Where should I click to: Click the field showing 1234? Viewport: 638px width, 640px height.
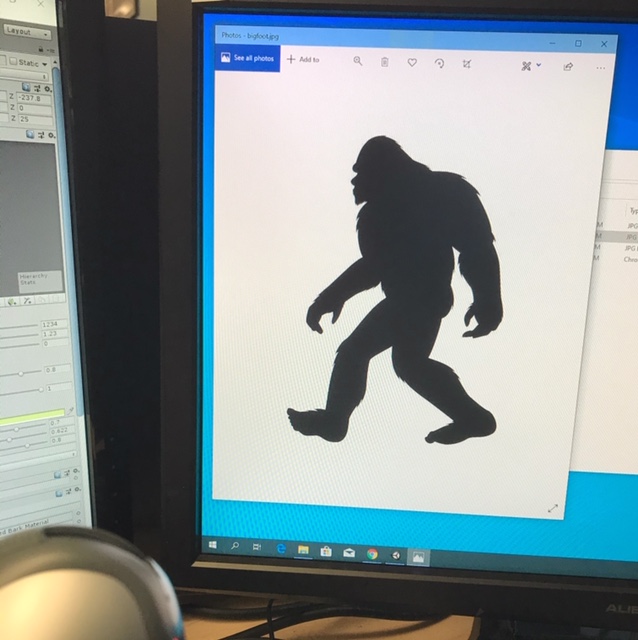[54, 324]
